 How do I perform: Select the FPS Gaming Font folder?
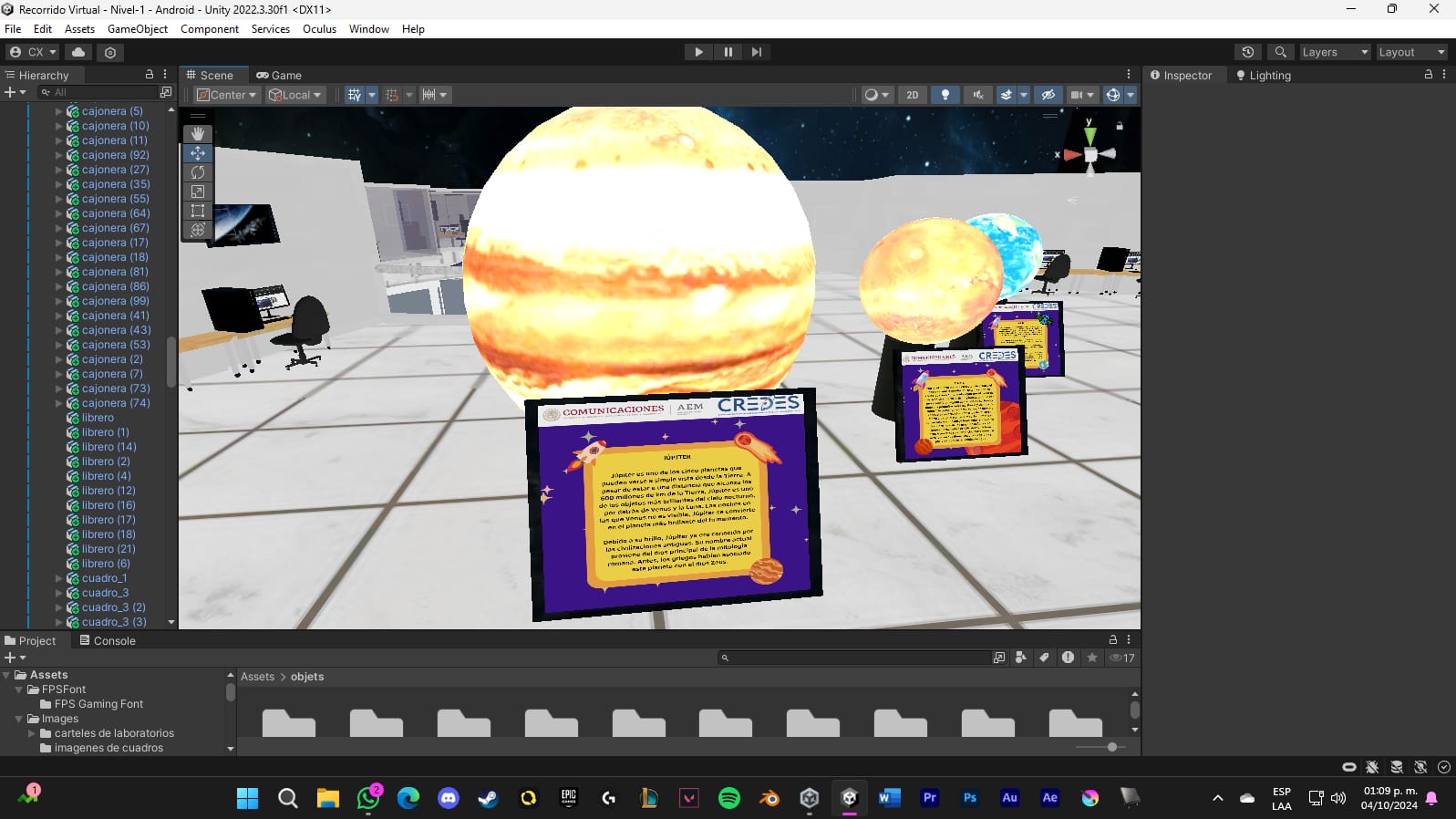(x=98, y=704)
